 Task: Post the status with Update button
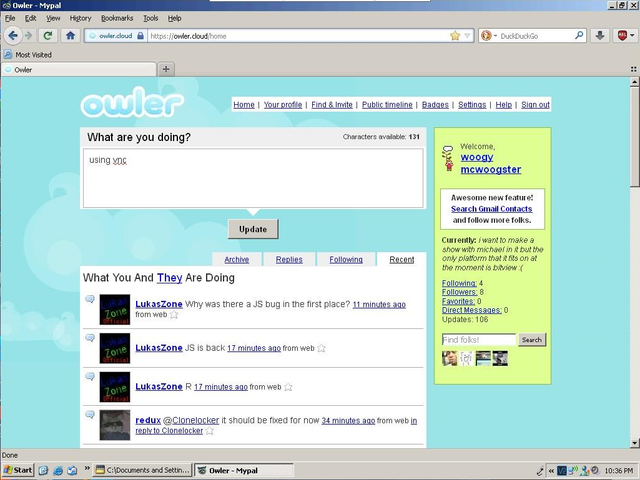point(253,229)
